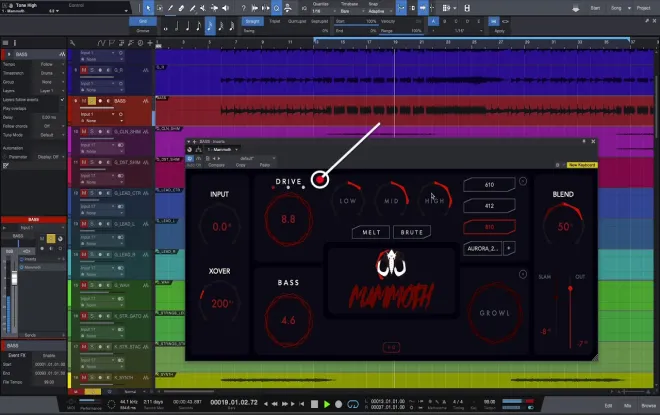Solo the G_DST_SHIM track
The height and width of the screenshot is (415, 660).
click(x=92, y=162)
